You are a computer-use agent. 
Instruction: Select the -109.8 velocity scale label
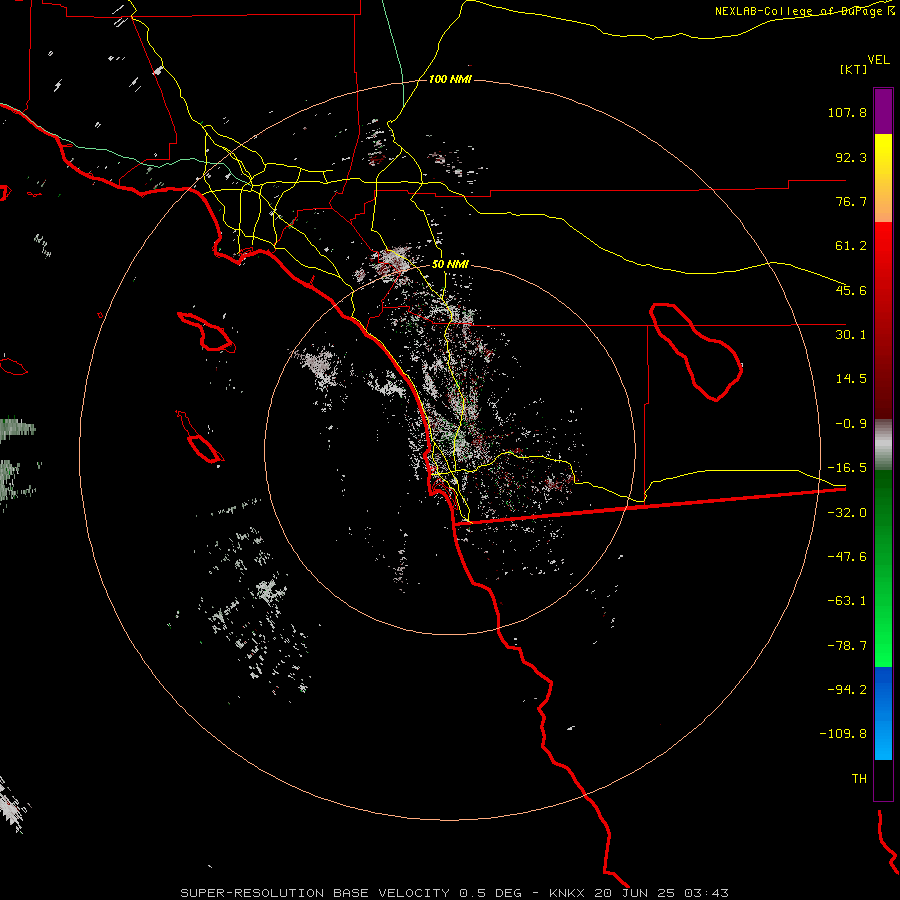tap(844, 734)
